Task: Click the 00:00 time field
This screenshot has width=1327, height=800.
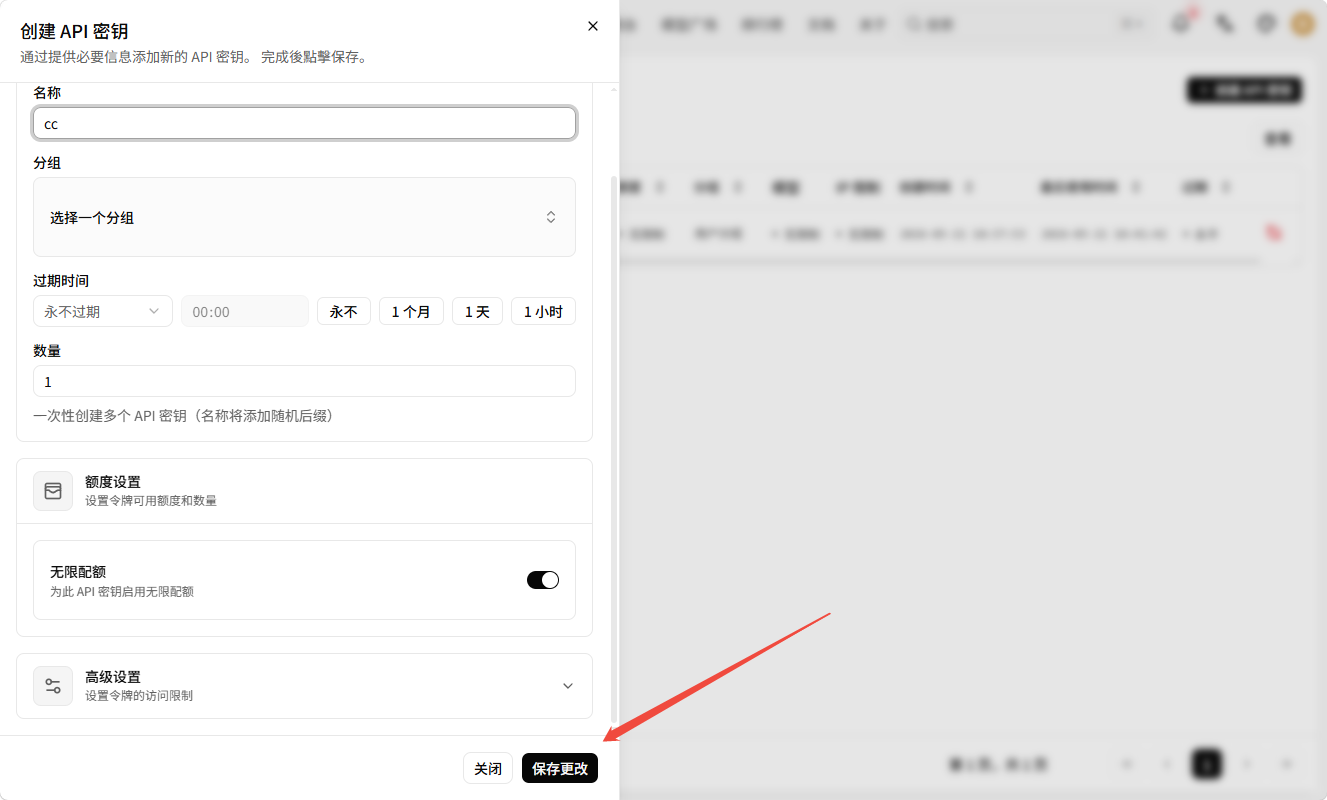Action: click(245, 311)
